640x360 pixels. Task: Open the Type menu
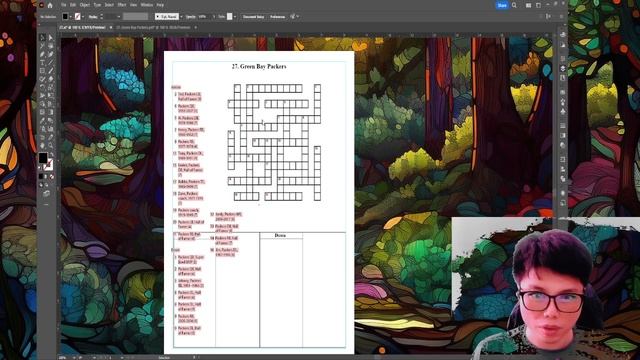tap(97, 5)
